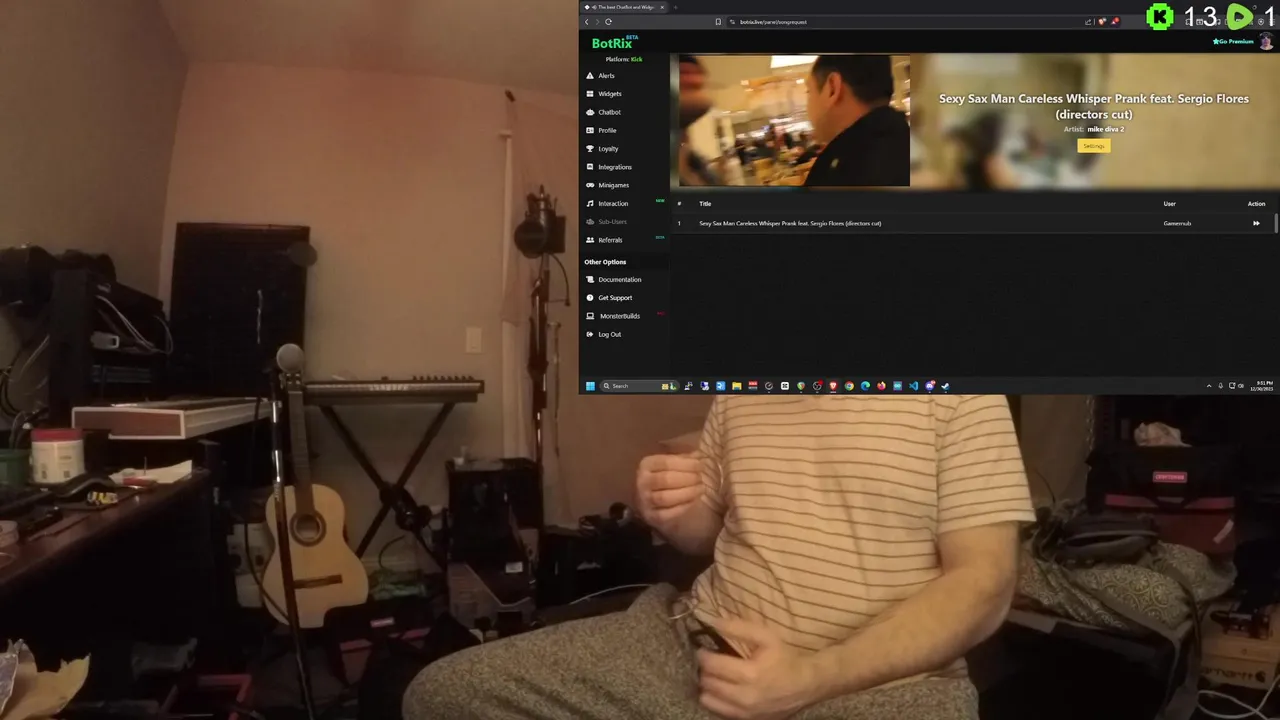Image resolution: width=1280 pixels, height=720 pixels.
Task: Reload the page with the refresh icon
Action: (x=608, y=22)
